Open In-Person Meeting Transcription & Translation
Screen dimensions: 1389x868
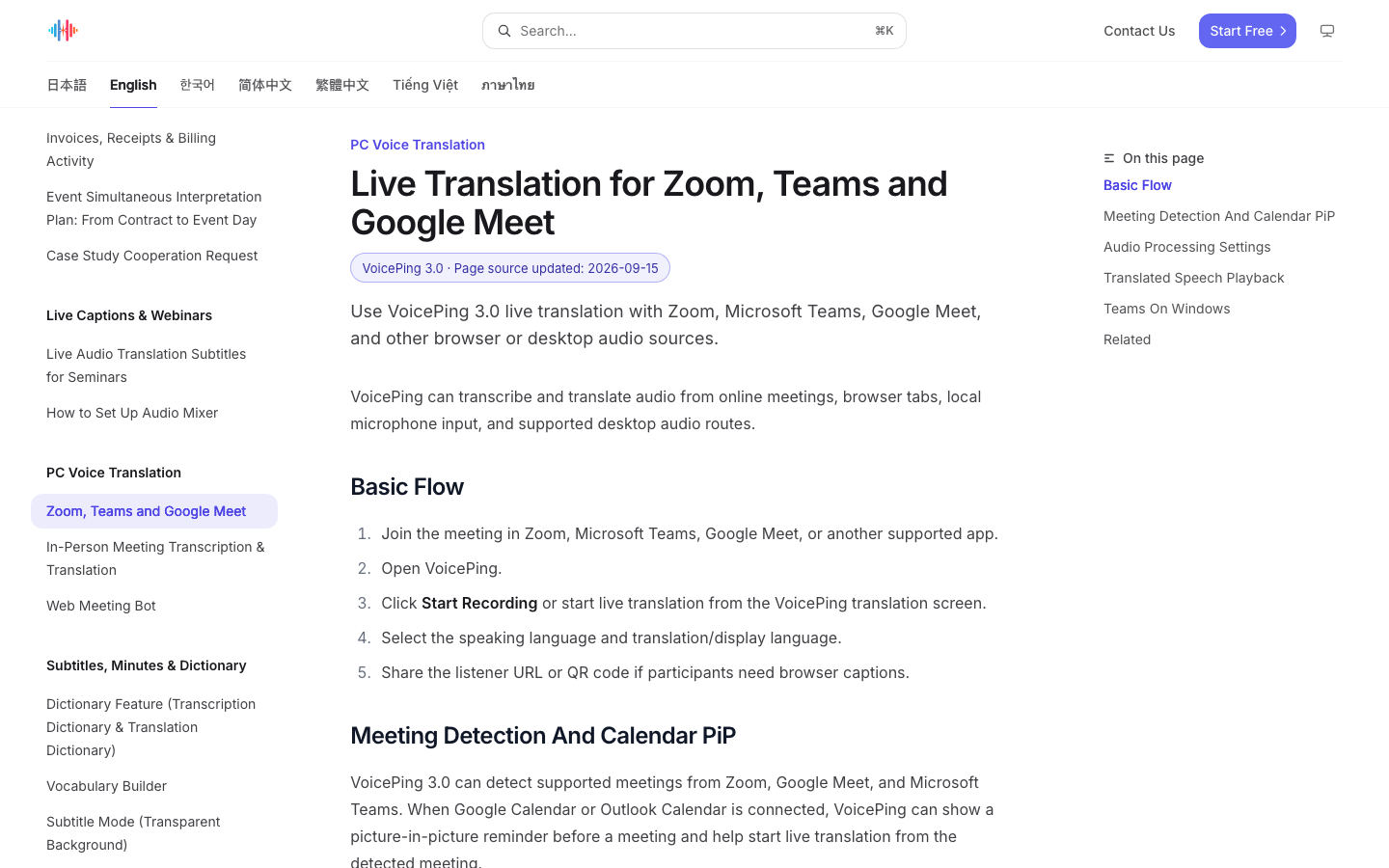pyautogui.click(x=154, y=558)
